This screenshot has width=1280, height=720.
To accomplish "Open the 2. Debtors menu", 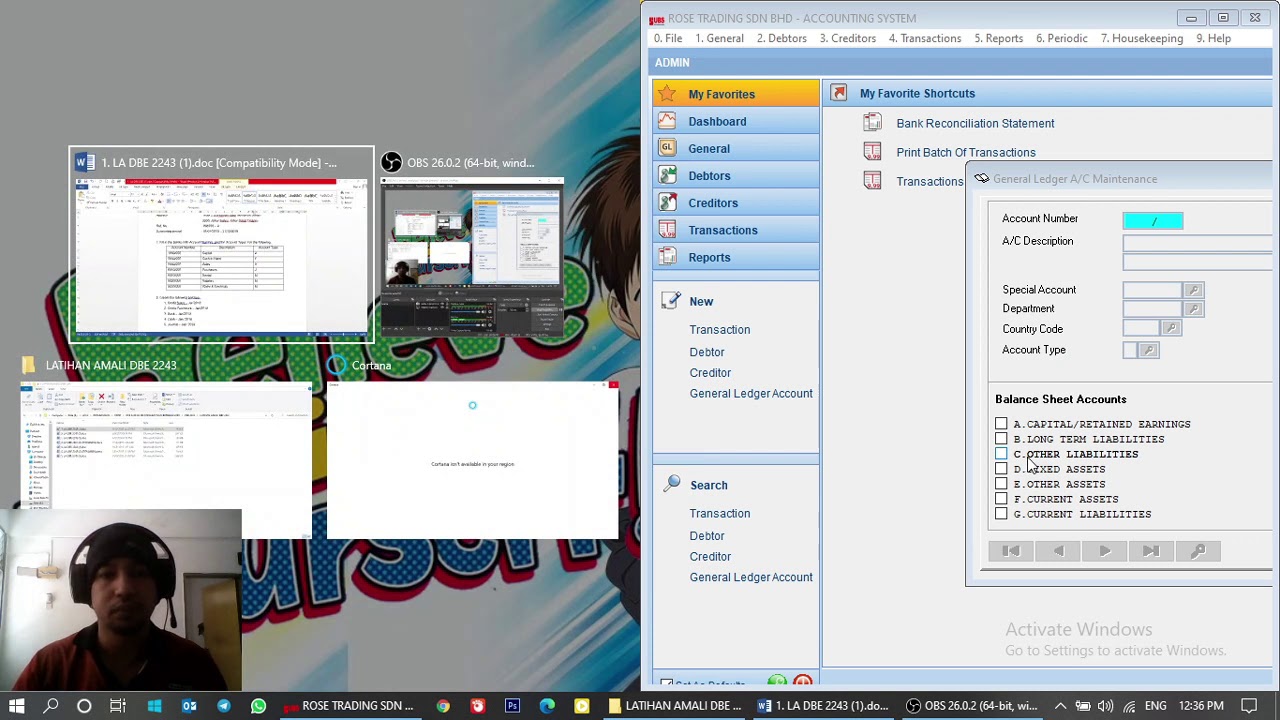I will (782, 38).
